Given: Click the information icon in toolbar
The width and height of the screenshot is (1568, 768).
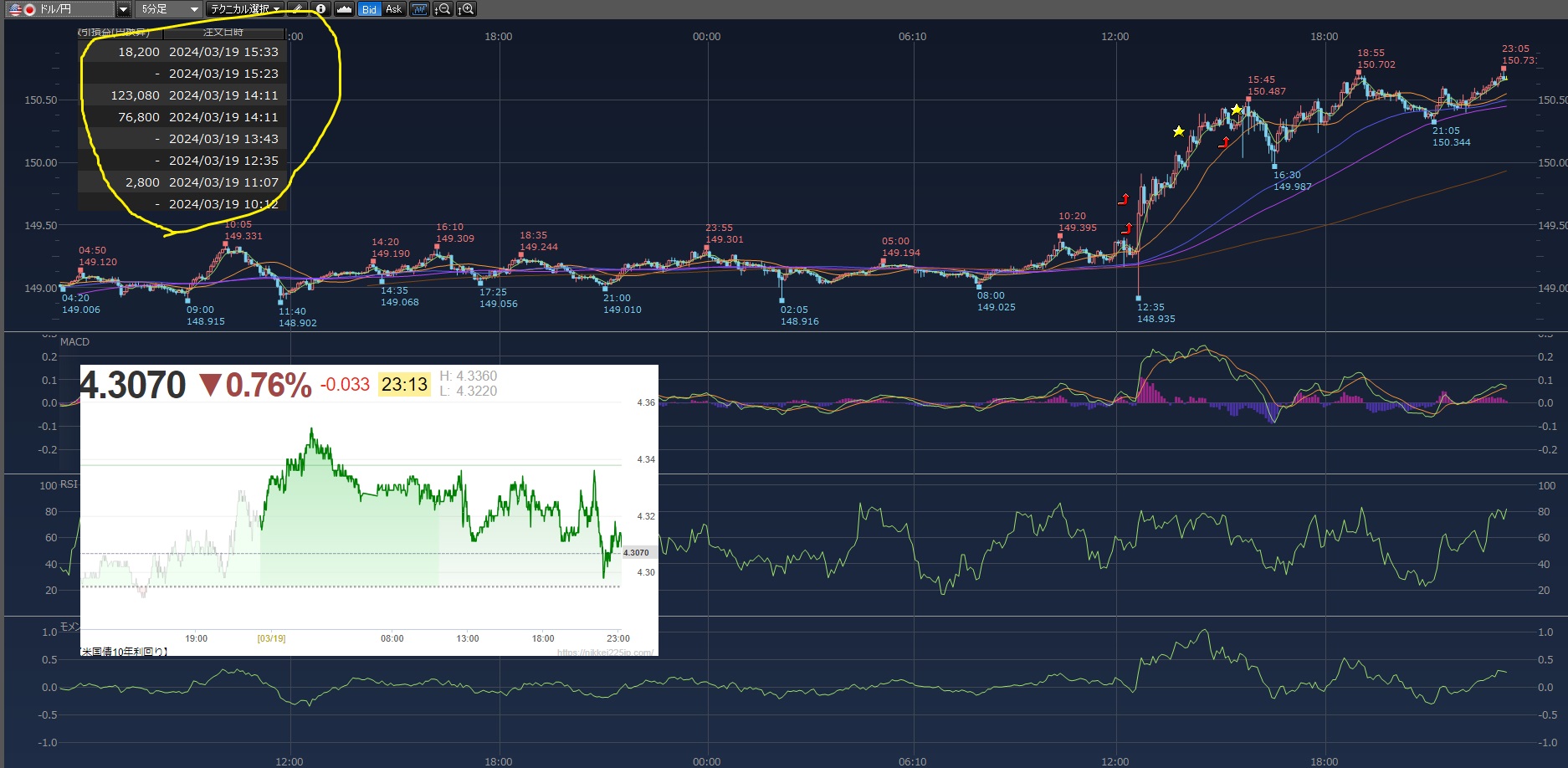Looking at the screenshot, I should pyautogui.click(x=320, y=9).
